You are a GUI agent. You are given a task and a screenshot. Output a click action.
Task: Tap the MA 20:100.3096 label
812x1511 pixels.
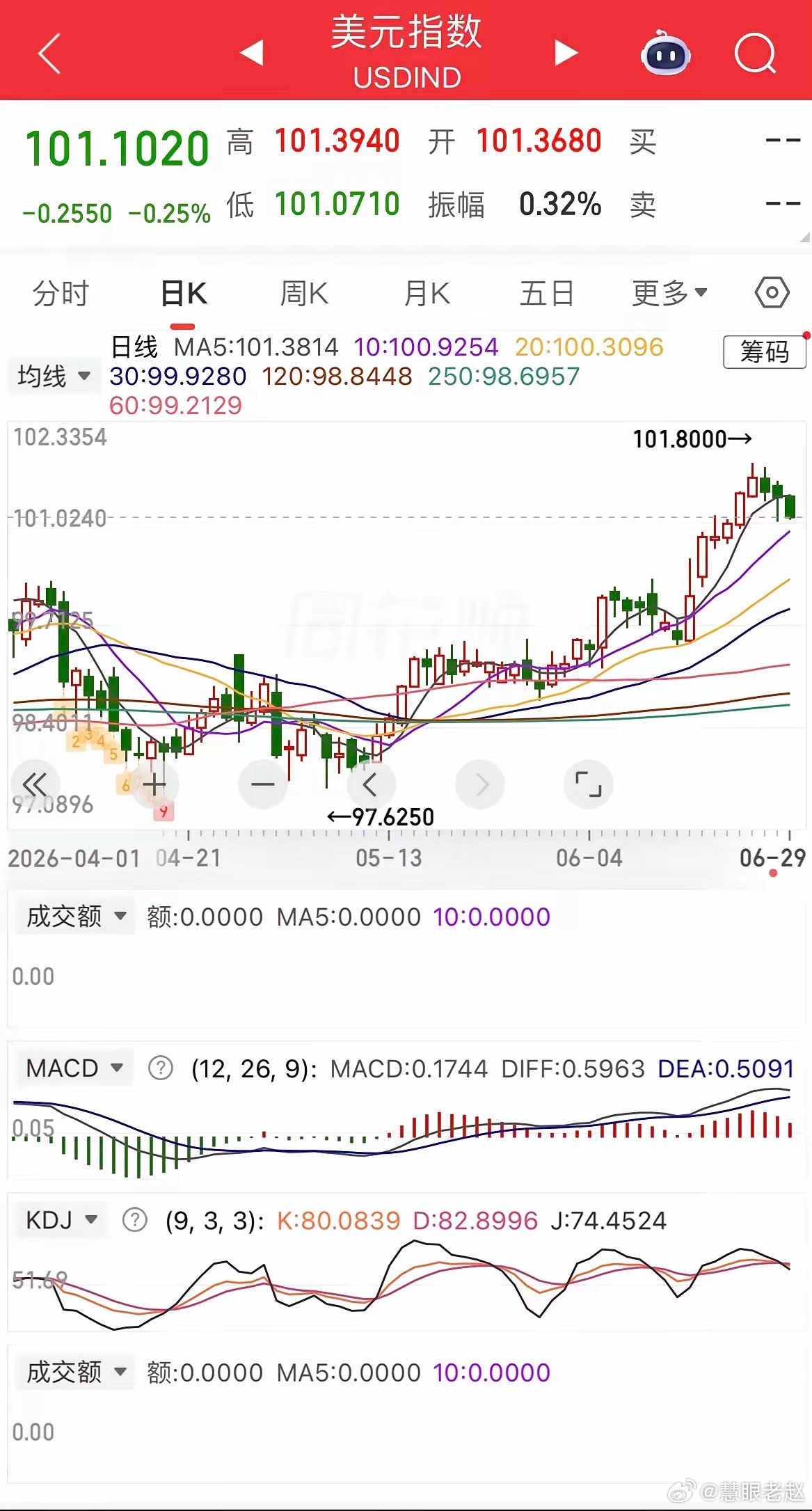click(589, 347)
